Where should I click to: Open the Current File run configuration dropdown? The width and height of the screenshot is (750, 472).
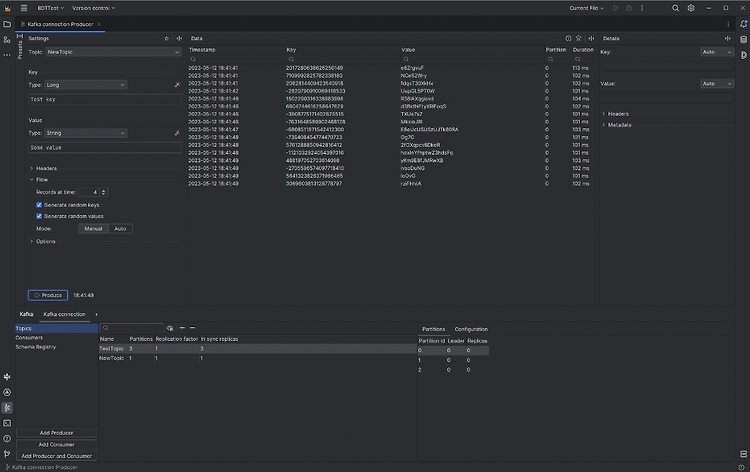pos(586,8)
